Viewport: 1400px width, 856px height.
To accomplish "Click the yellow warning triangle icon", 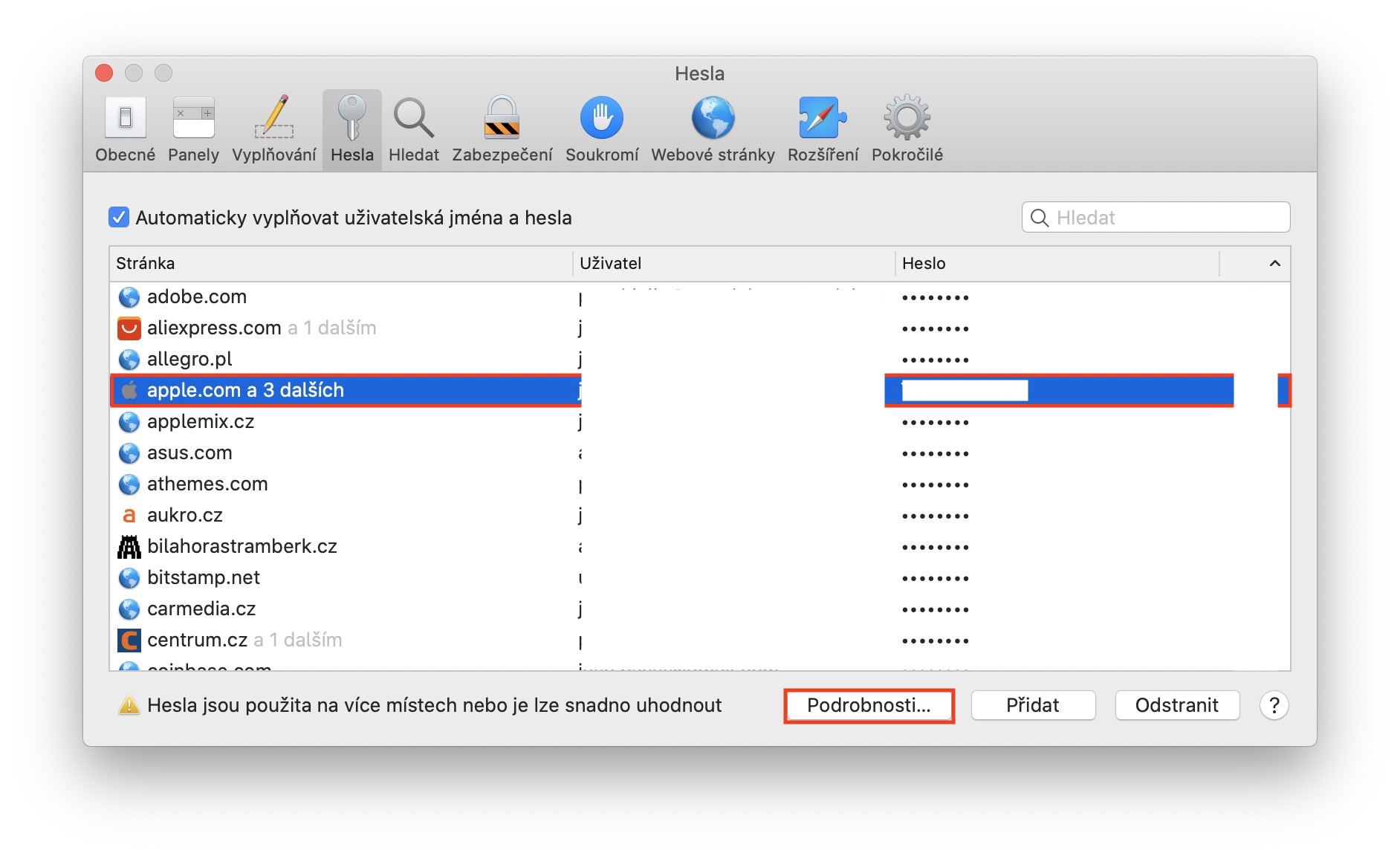I will (129, 705).
